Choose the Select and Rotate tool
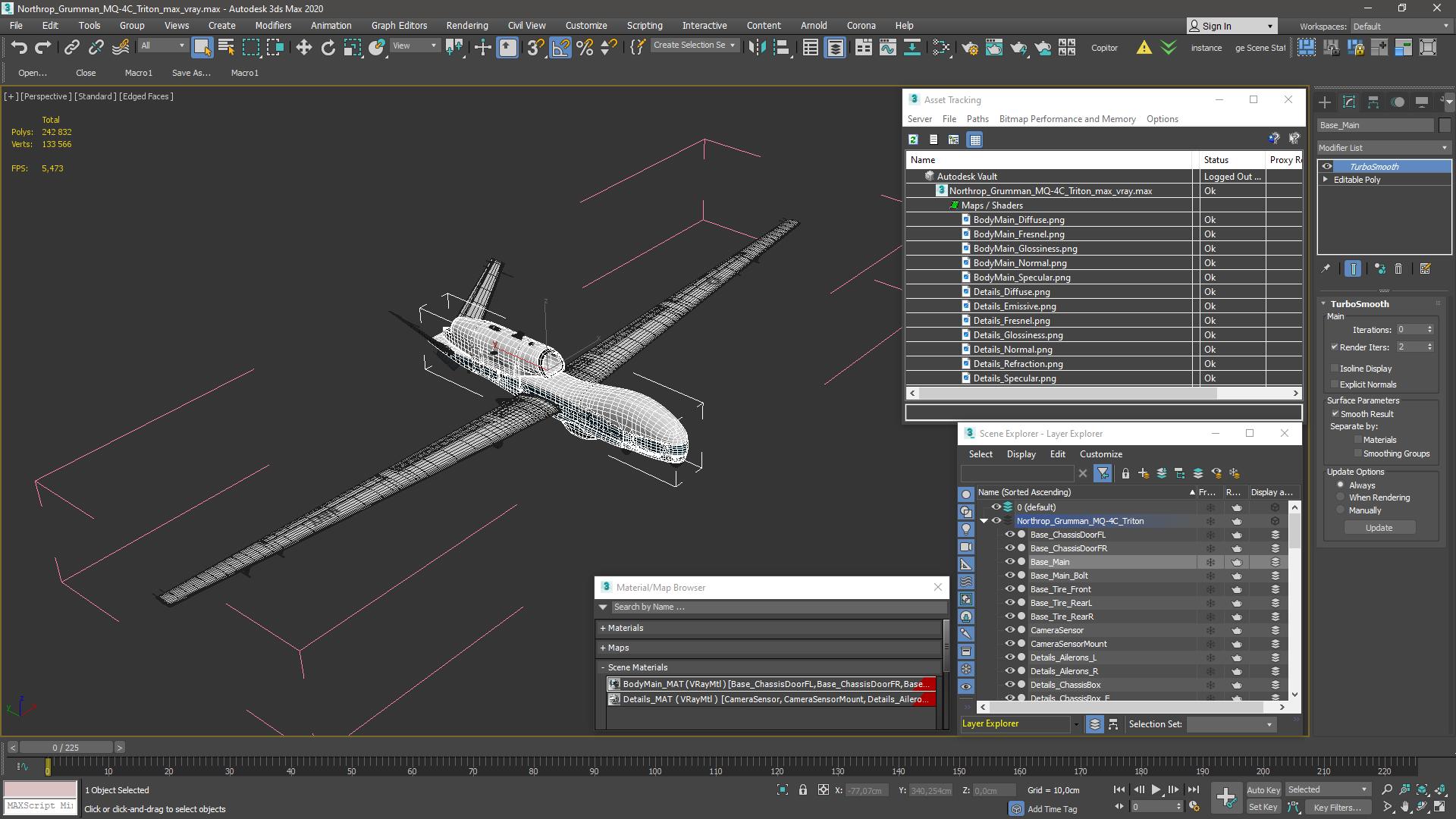1456x819 pixels. (x=328, y=48)
